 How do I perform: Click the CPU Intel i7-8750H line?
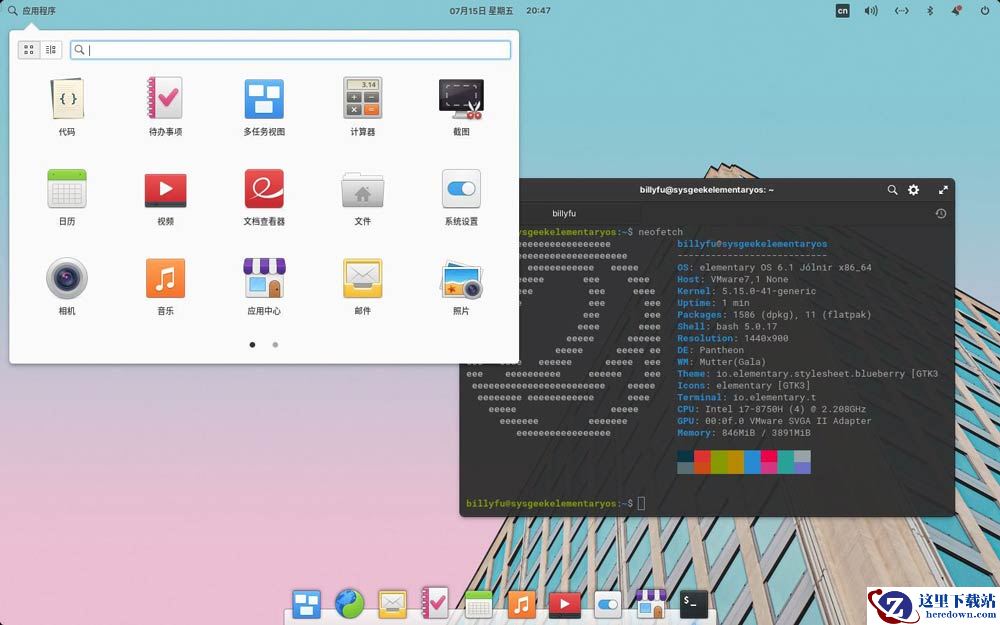coord(771,409)
